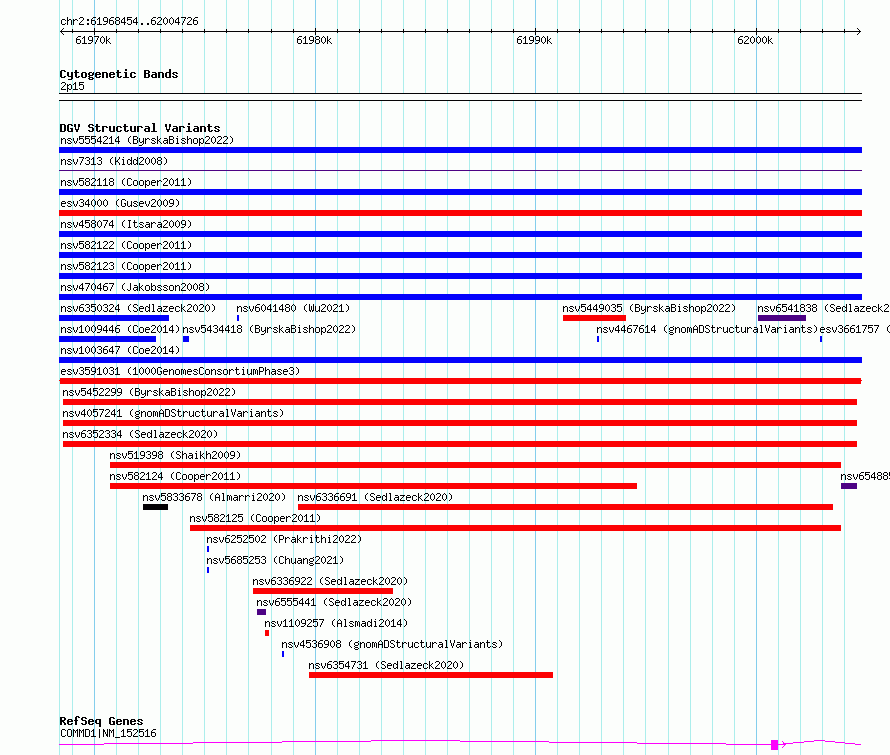The image size is (890, 755).
Task: Click the red bar of nsv519398
Action: pyautogui.click(x=476, y=465)
